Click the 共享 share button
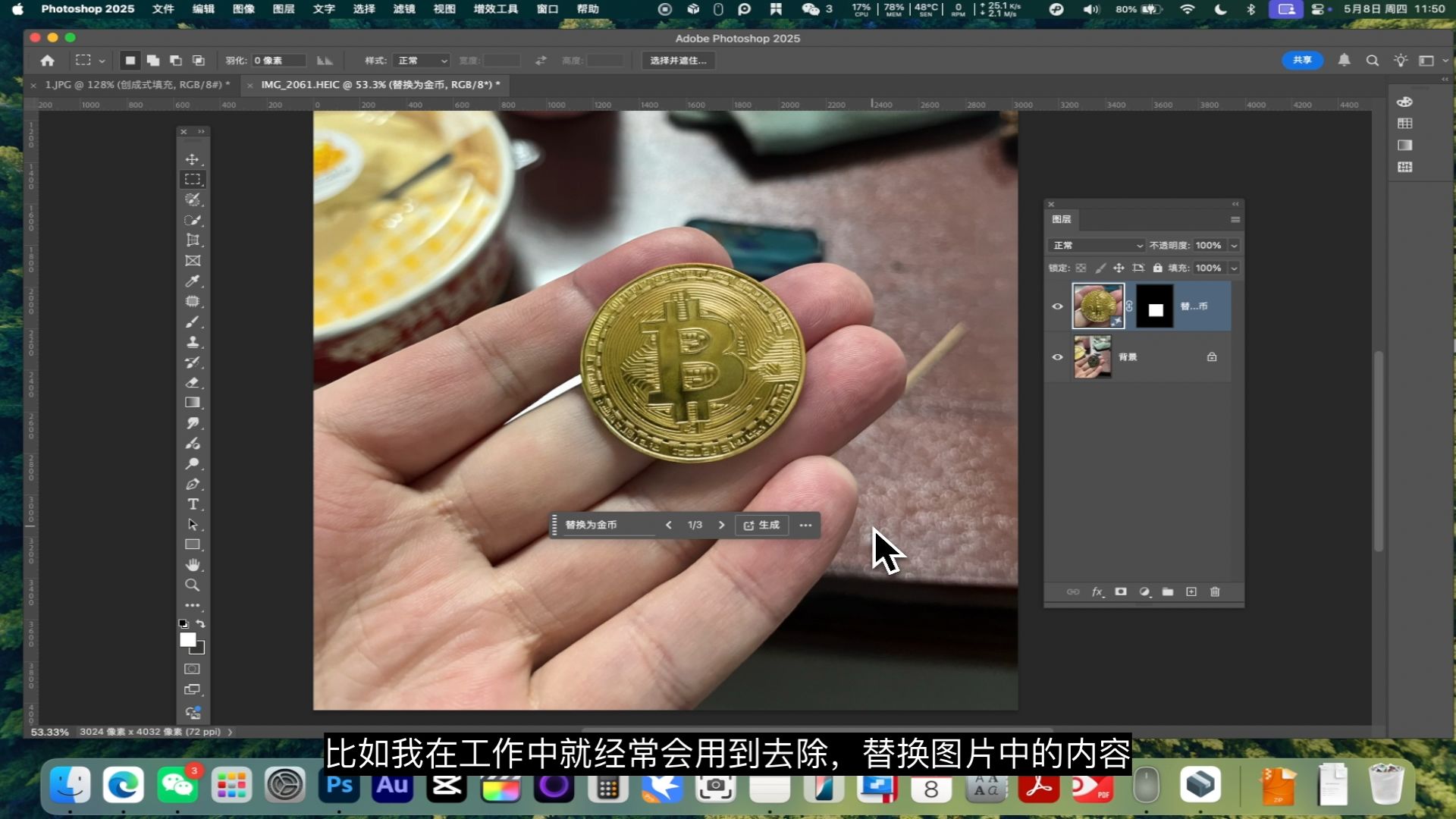 [x=1302, y=61]
